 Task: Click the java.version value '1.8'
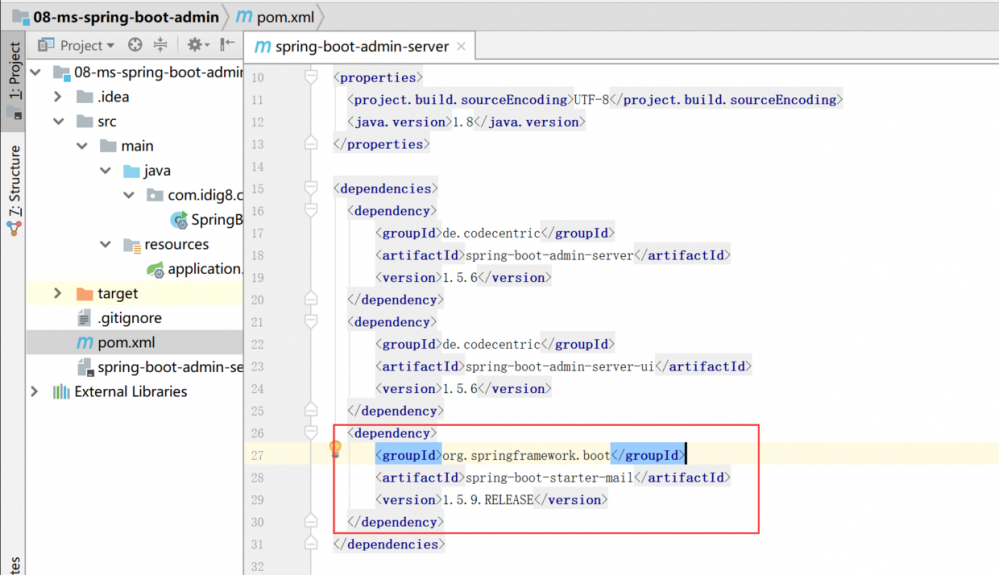tap(463, 122)
